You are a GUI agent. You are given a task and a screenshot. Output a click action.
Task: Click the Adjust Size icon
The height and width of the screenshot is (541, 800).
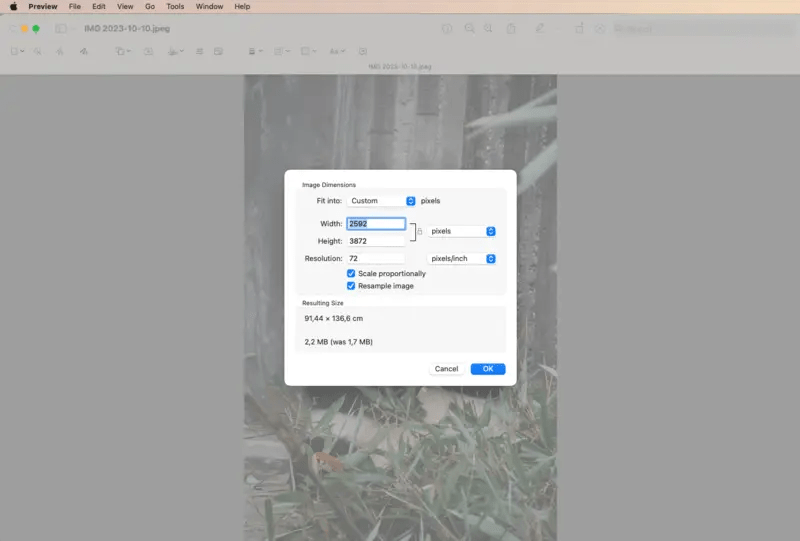(x=218, y=52)
